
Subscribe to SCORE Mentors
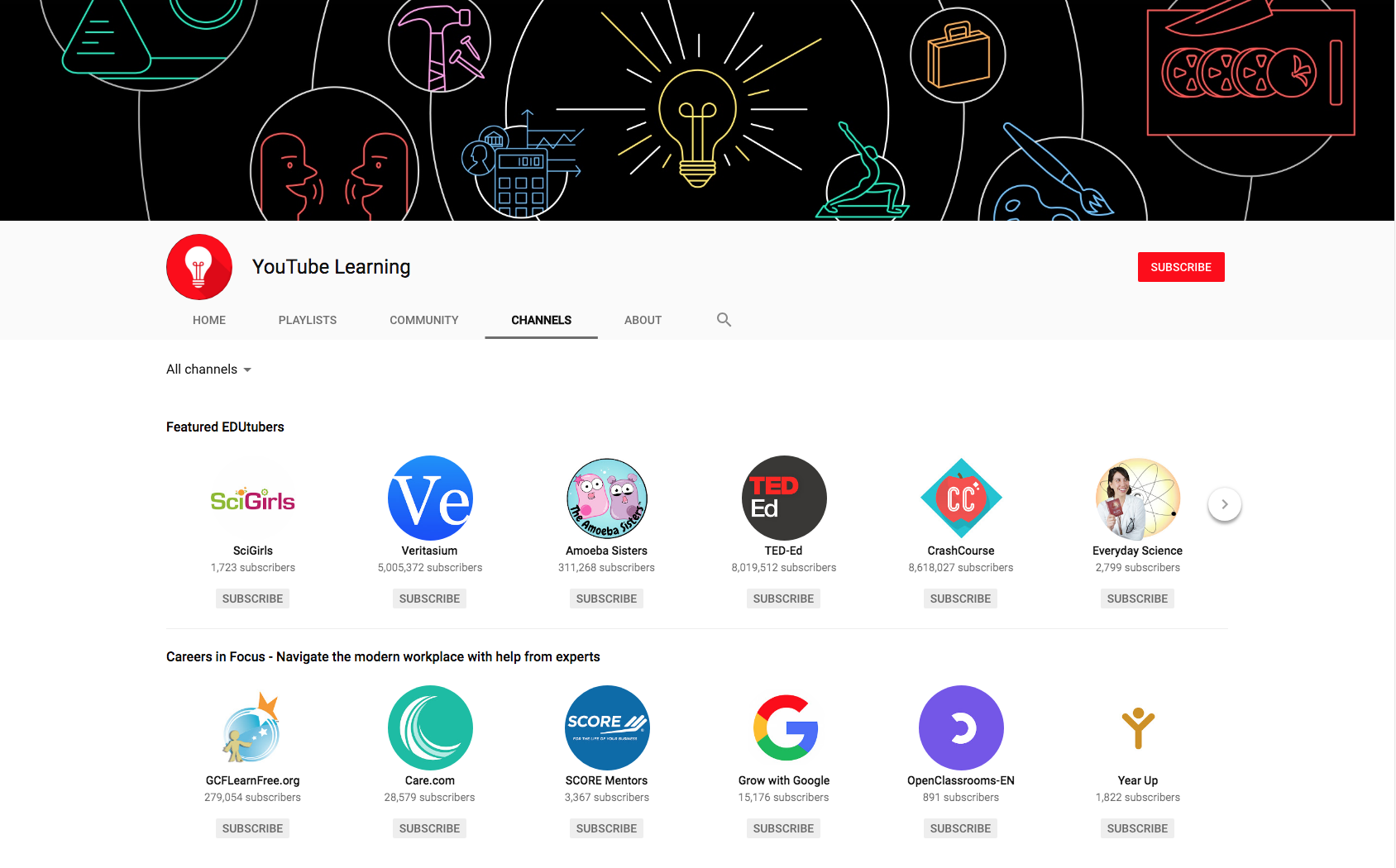607,828
